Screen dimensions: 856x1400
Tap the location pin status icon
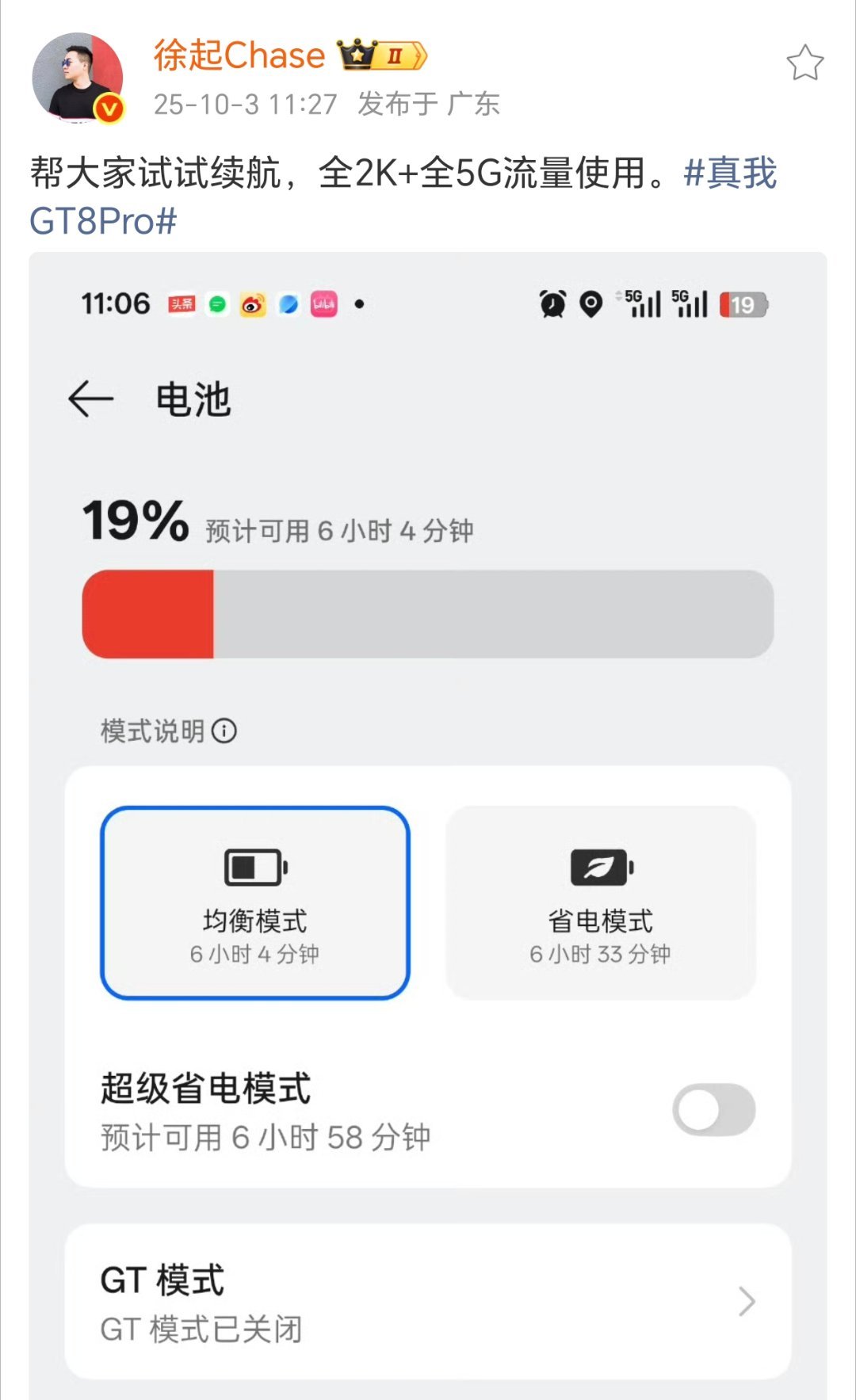click(x=590, y=304)
